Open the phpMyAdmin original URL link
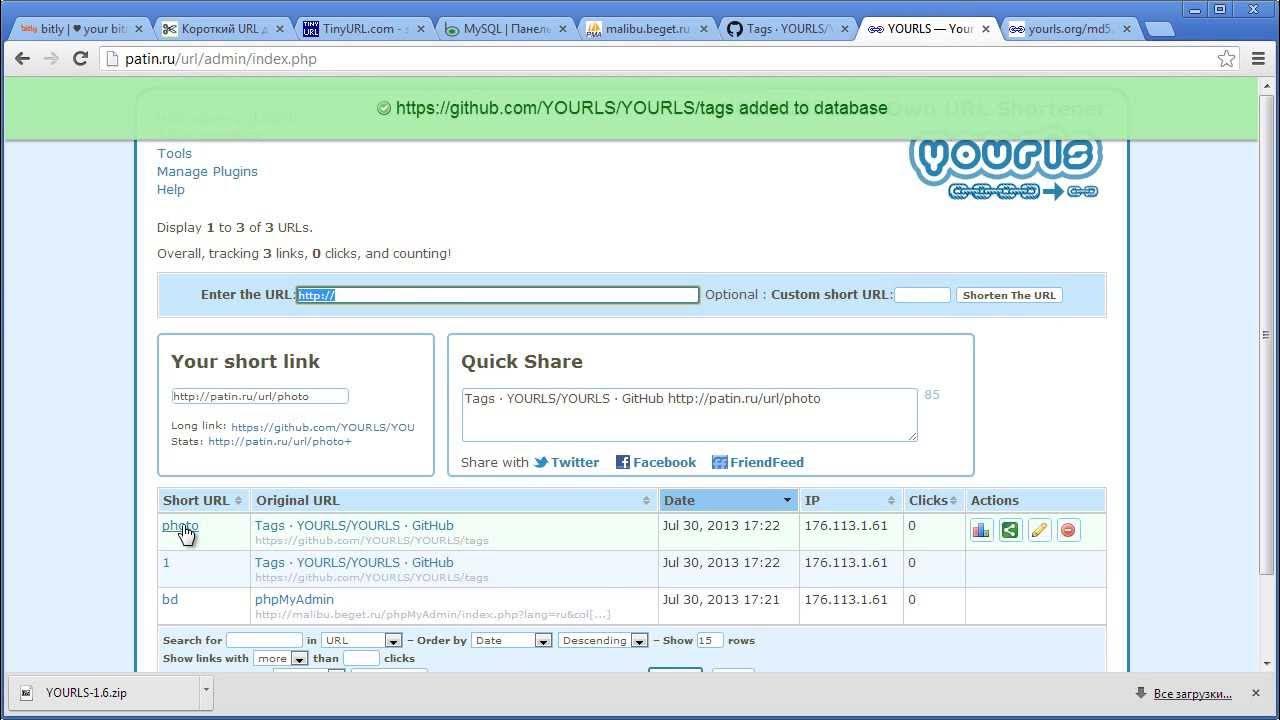Viewport: 1280px width, 720px height. point(294,599)
